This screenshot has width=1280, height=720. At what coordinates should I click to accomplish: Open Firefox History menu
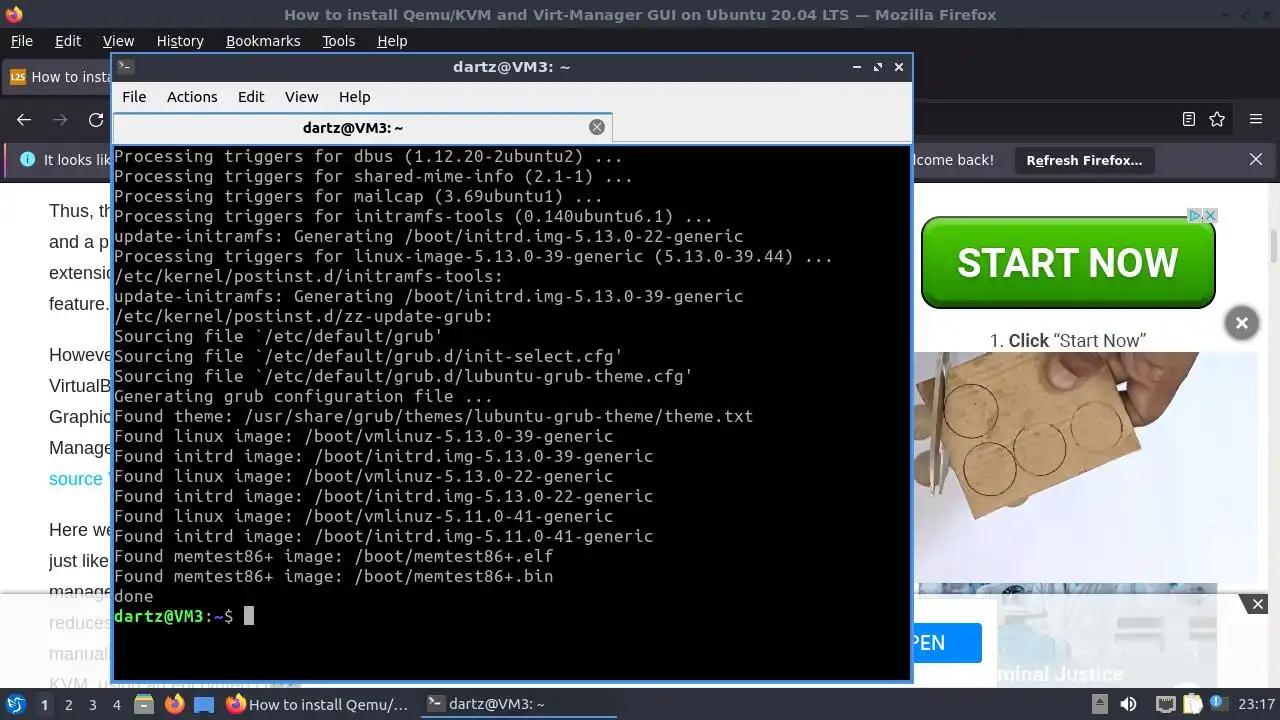tap(180, 41)
